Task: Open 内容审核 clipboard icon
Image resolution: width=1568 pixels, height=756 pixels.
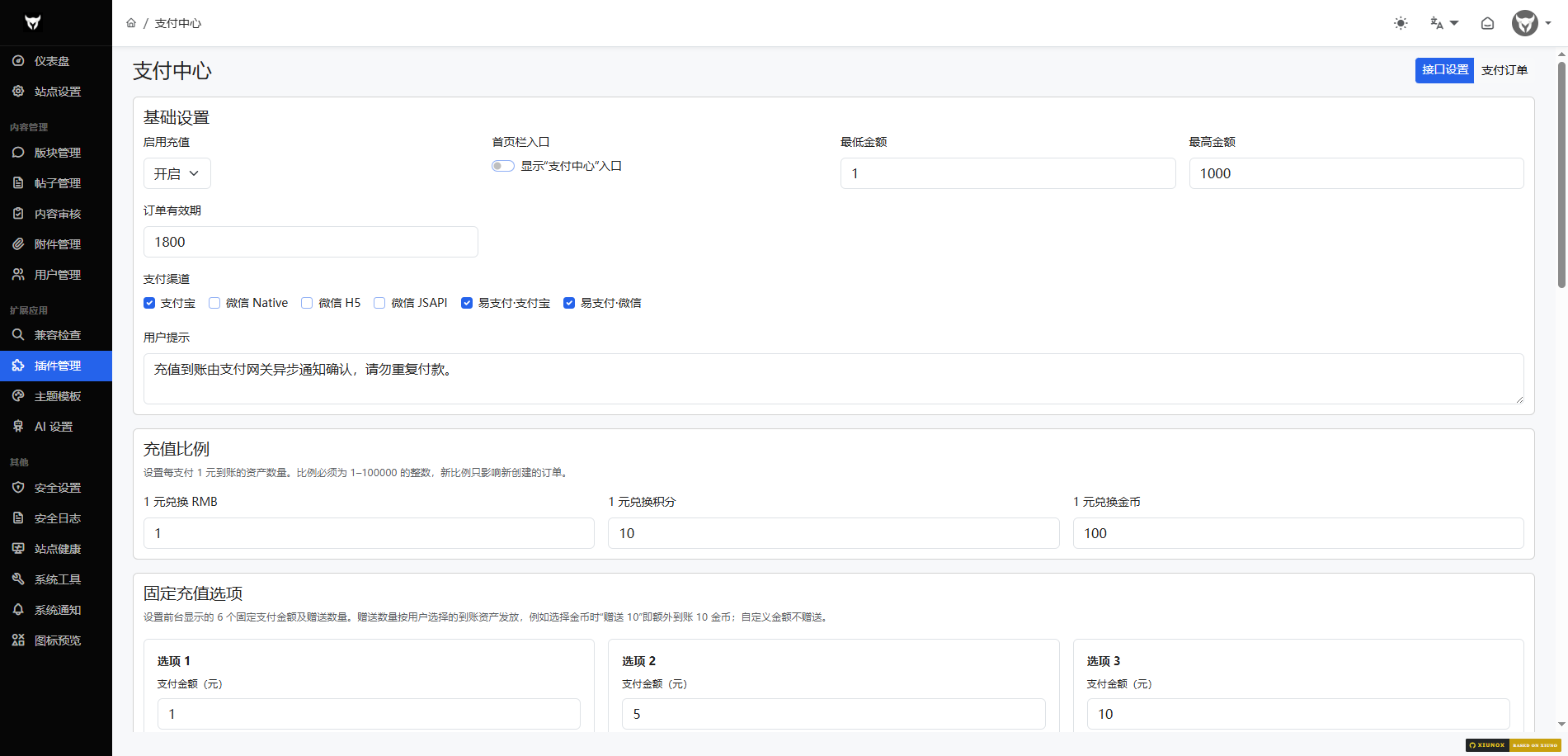Action: point(18,214)
